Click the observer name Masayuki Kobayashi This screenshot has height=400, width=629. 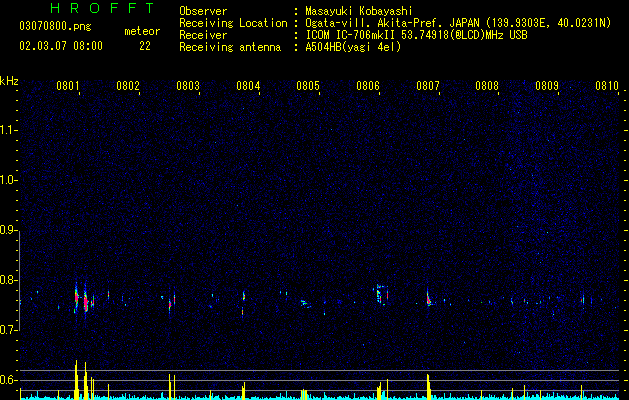[359, 11]
